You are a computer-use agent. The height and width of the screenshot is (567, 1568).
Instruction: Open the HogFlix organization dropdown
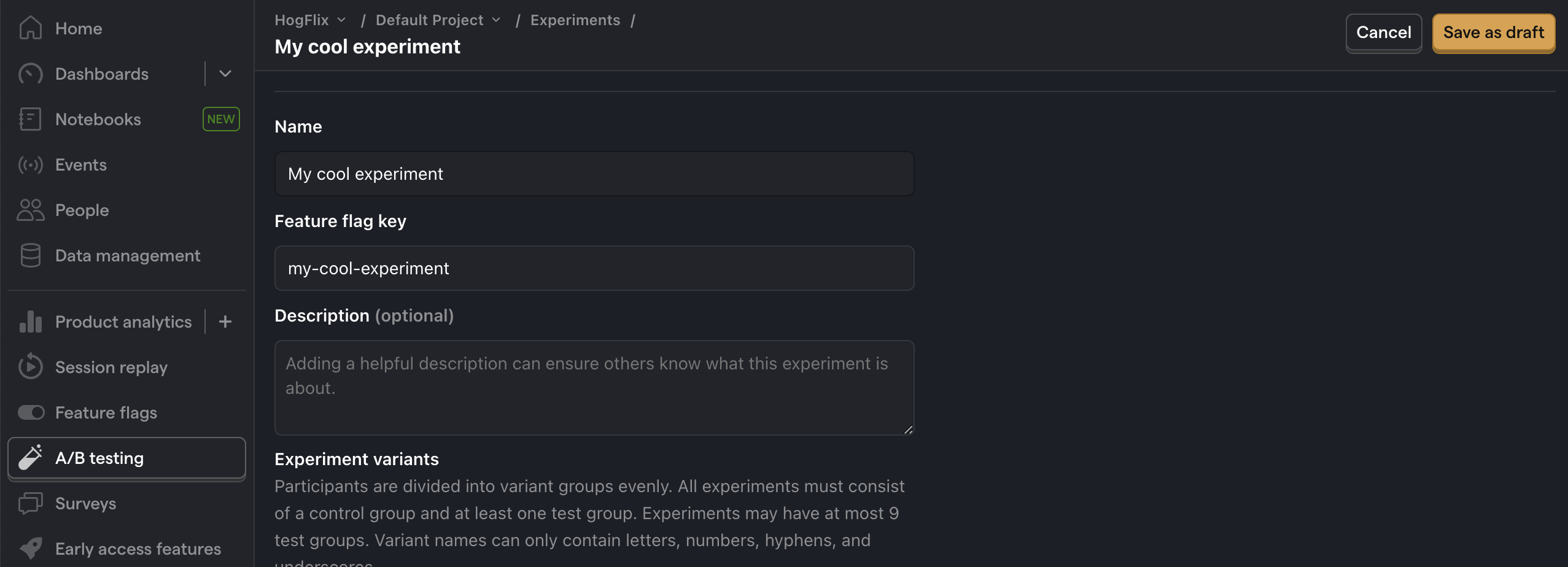311,20
